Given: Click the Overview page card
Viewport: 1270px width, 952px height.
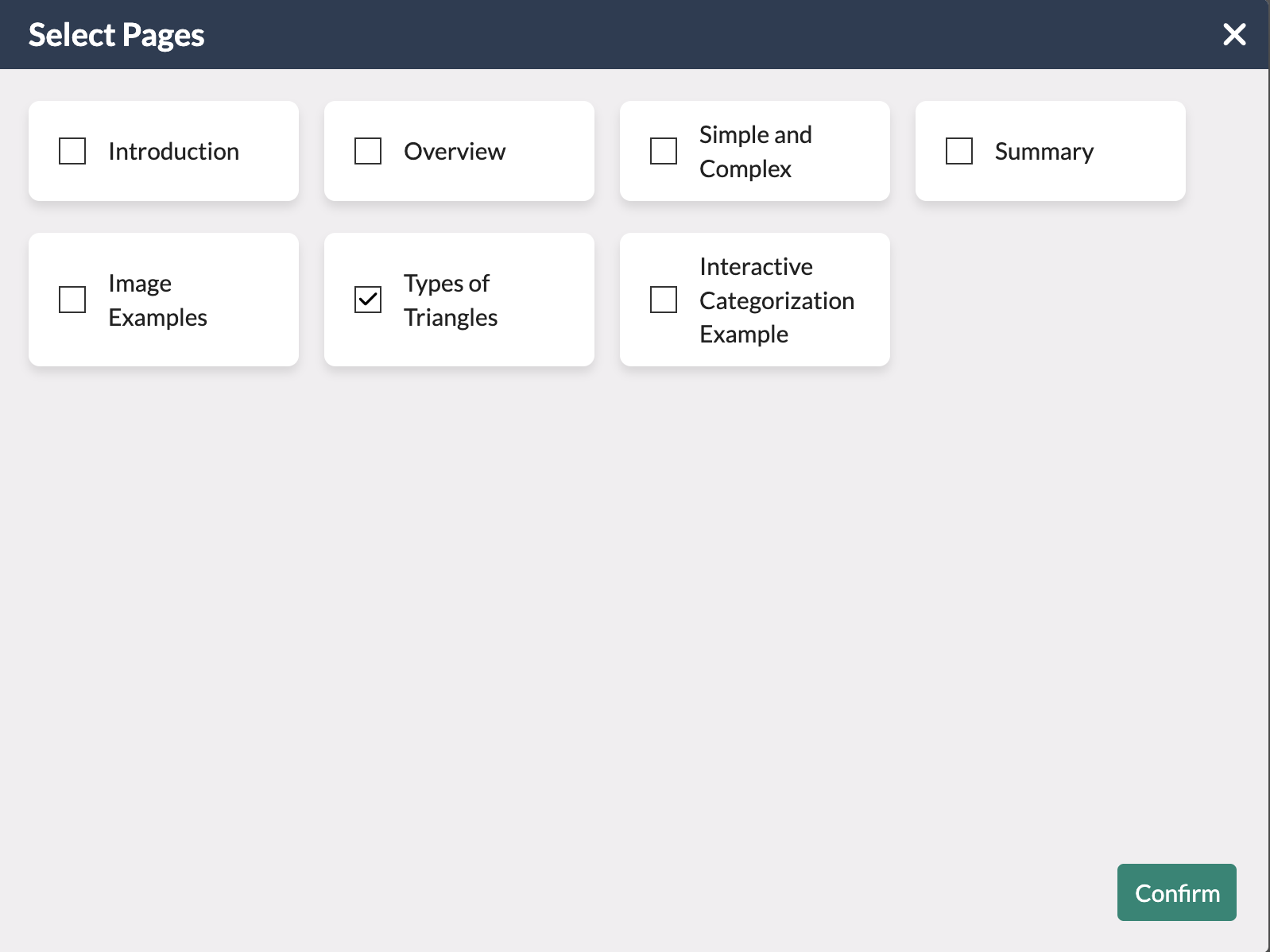Looking at the screenshot, I should point(459,150).
